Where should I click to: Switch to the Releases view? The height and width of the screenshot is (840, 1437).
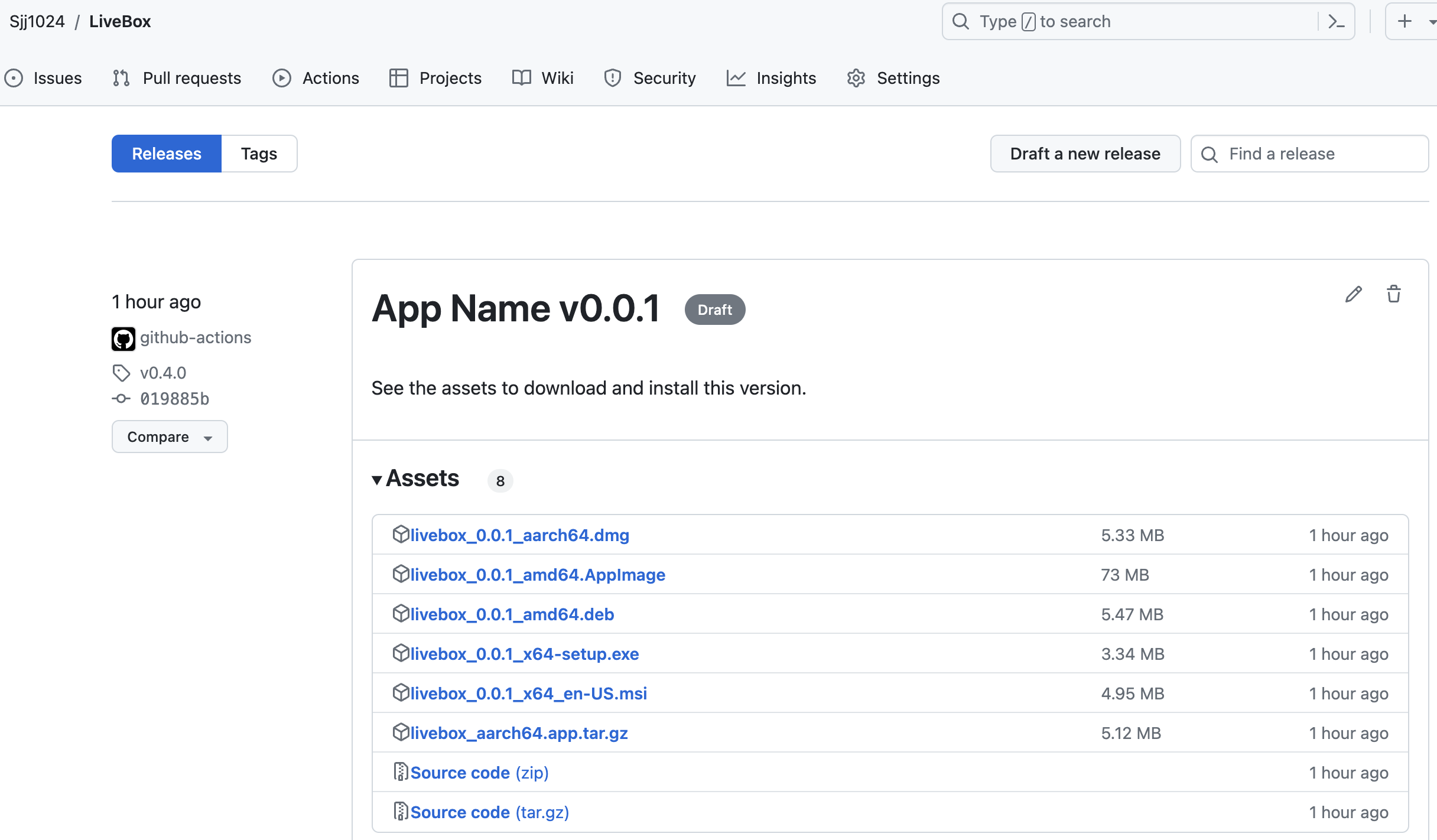click(x=166, y=154)
